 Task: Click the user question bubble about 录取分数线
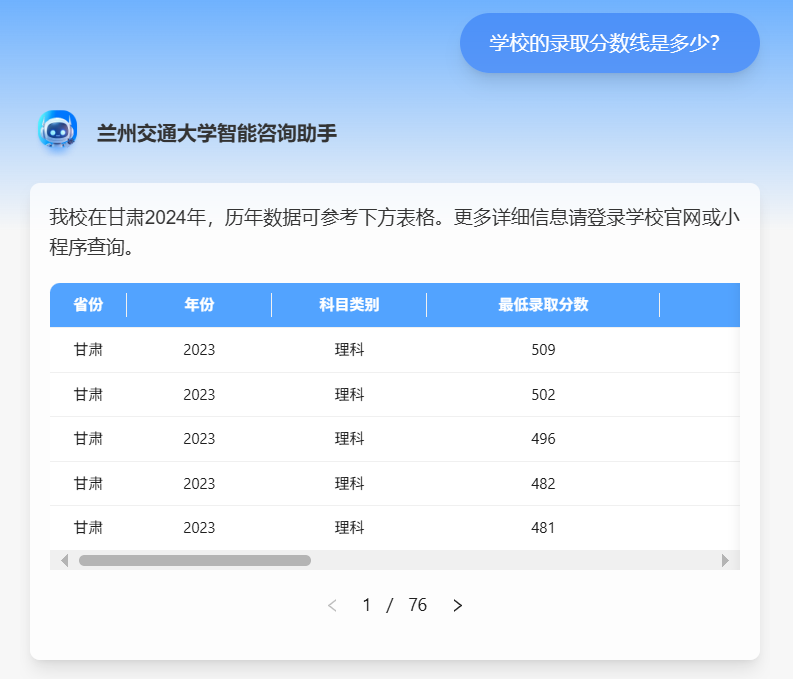[609, 43]
